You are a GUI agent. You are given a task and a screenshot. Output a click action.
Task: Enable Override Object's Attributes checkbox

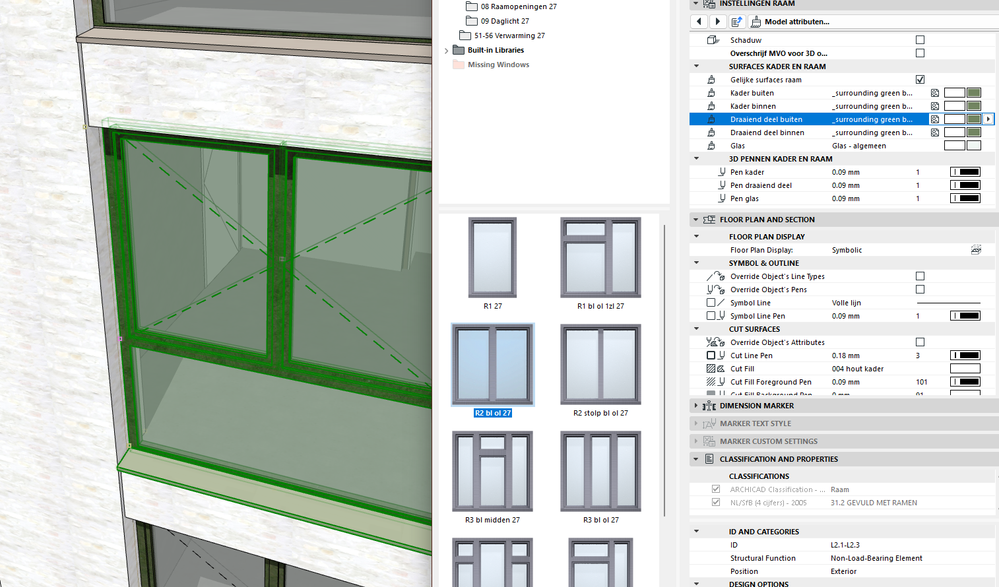920,342
